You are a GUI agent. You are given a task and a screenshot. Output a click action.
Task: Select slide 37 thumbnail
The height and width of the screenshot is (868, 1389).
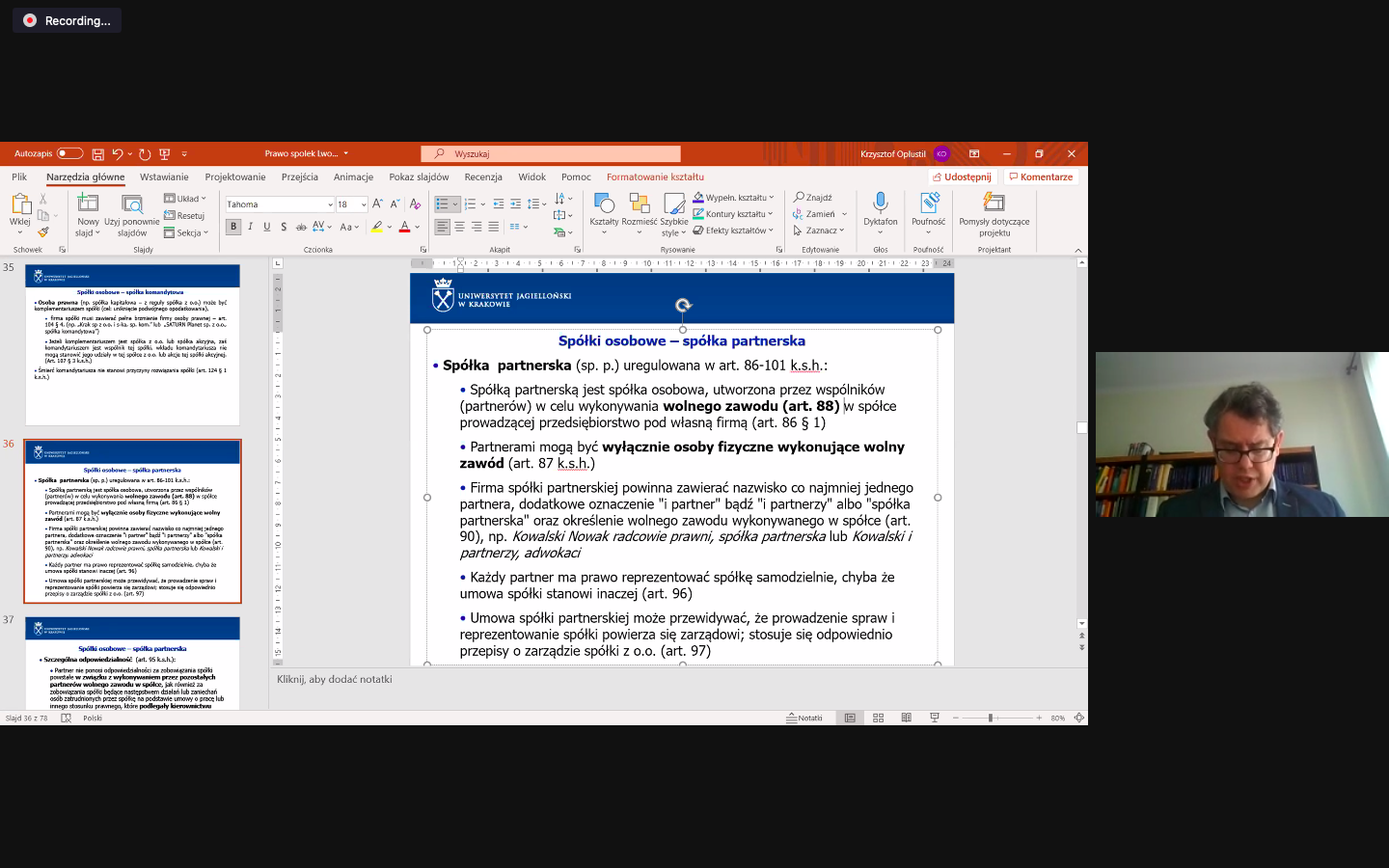coord(132,664)
